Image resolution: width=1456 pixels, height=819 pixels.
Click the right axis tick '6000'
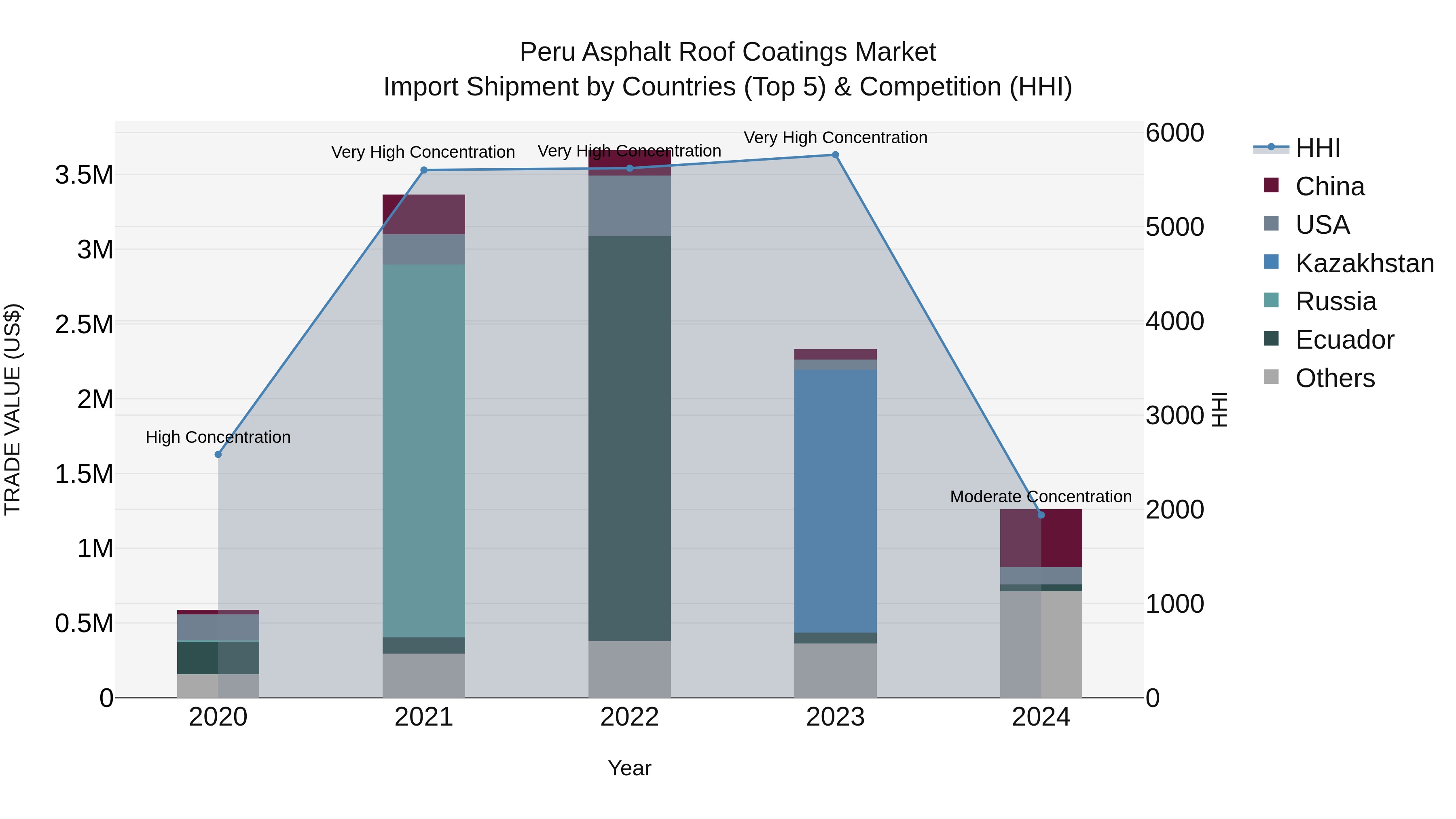tap(1175, 133)
